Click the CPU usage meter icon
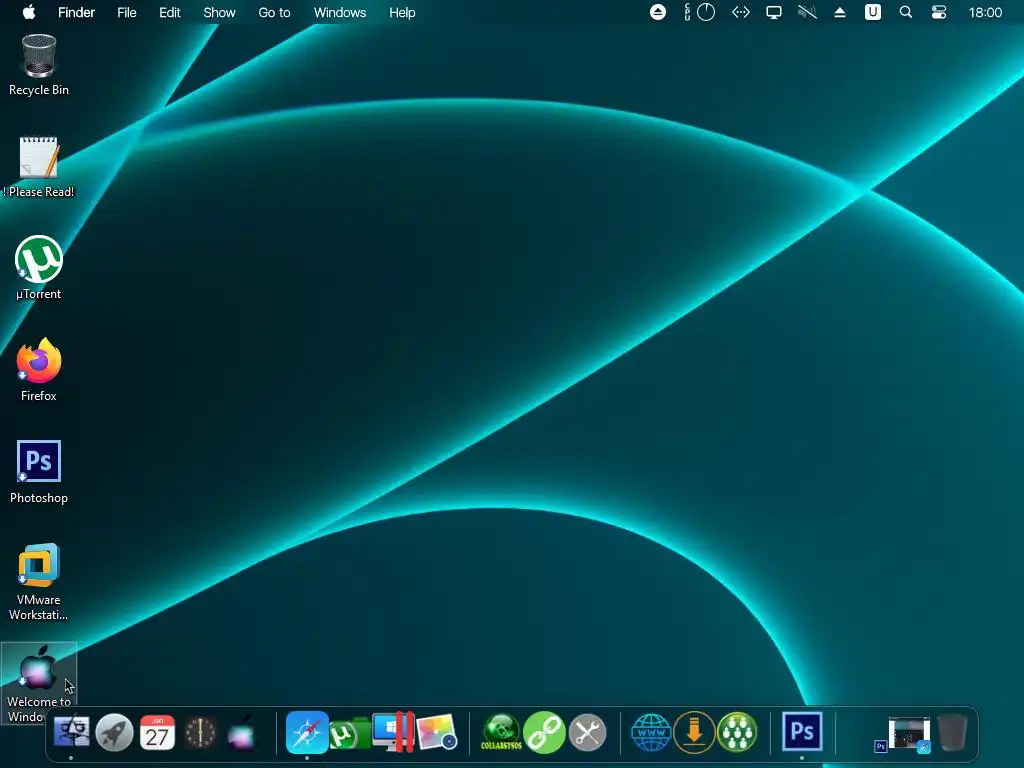Viewport: 1024px width, 768px height. click(700, 12)
